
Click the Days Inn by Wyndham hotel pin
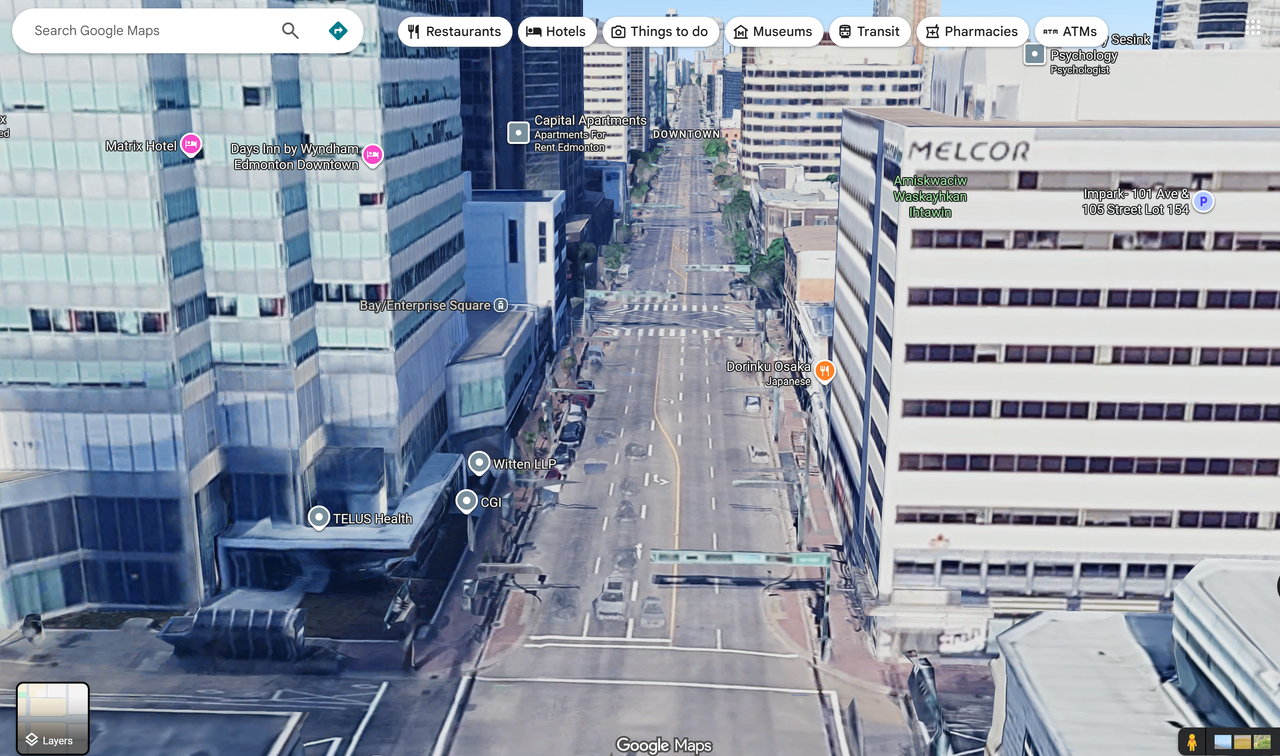[373, 155]
